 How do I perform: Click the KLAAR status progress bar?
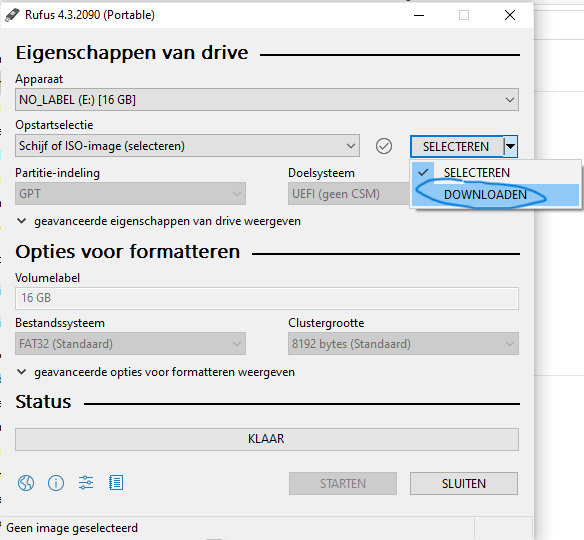[x=267, y=439]
